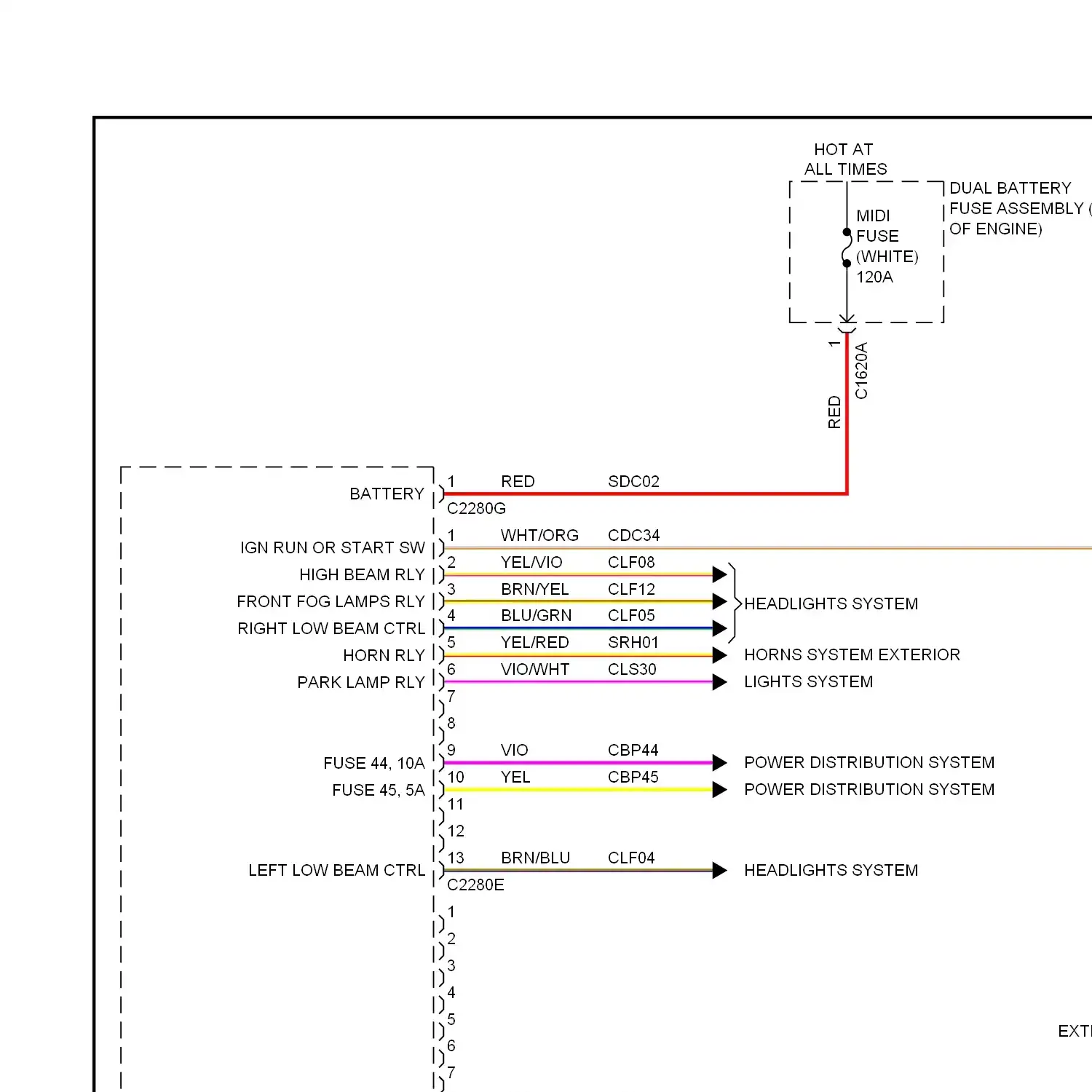
Task: Select circuit code CBP44
Action: (633, 750)
